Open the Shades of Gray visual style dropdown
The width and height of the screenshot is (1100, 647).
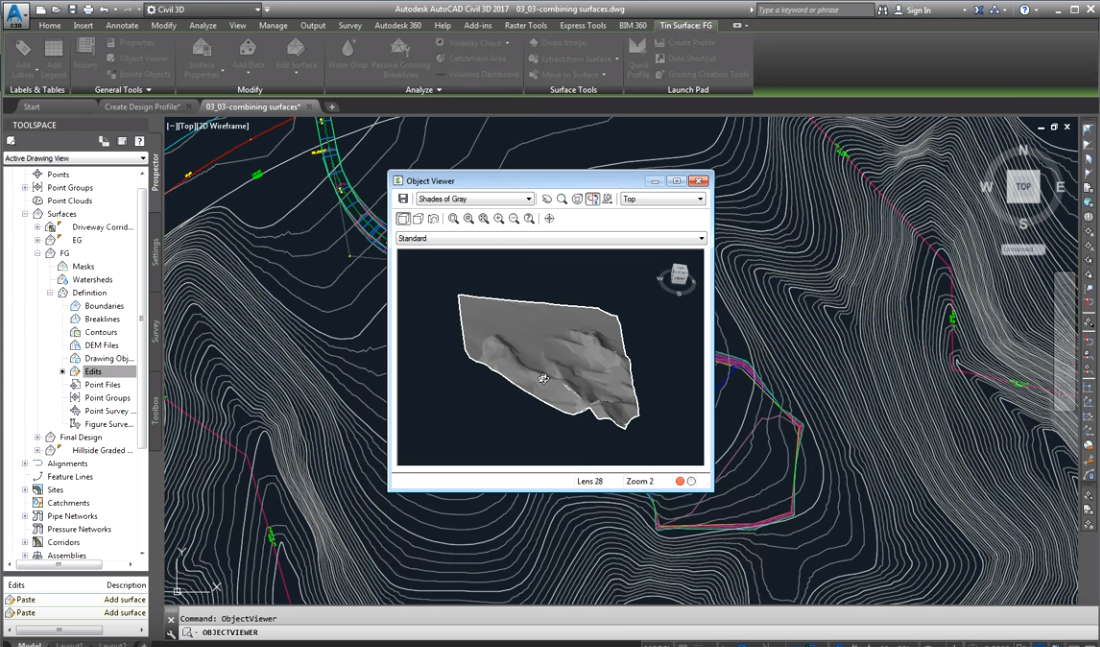click(475, 199)
